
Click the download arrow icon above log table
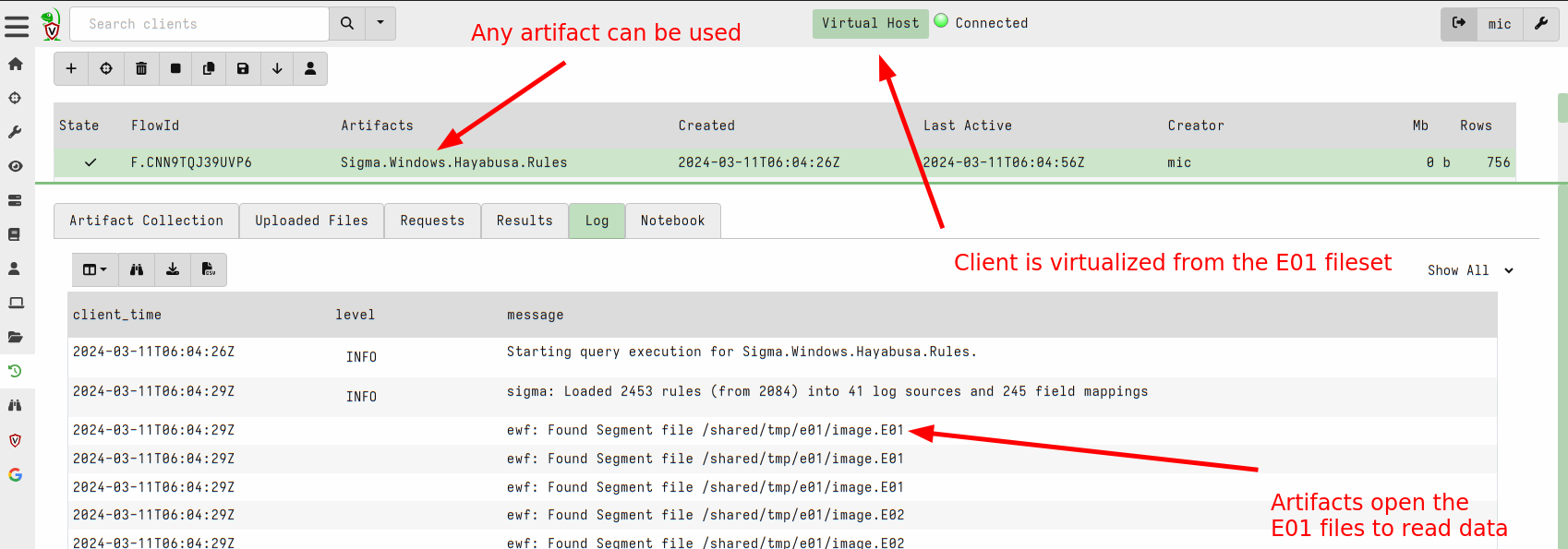173,270
